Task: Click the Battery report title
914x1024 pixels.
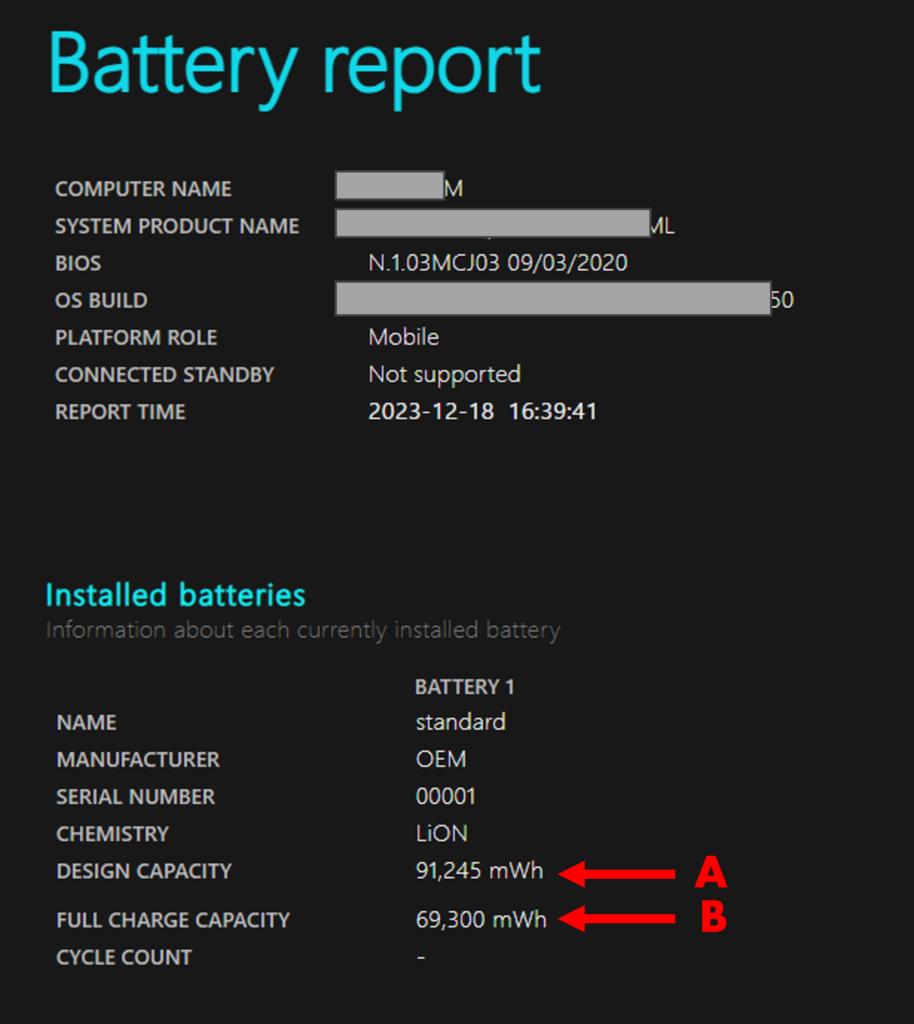Action: [x=295, y=65]
